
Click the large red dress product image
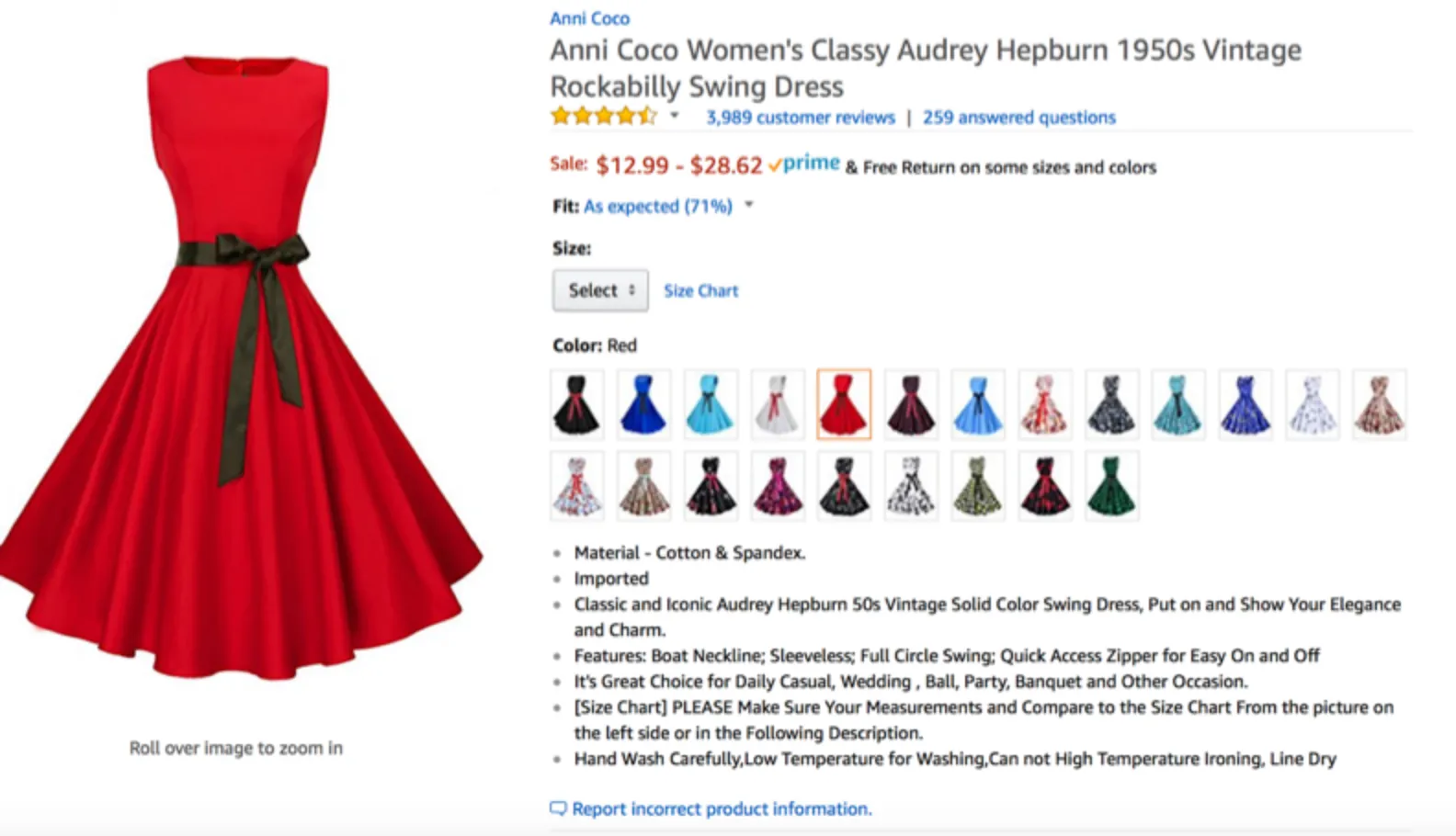pyautogui.click(x=239, y=367)
